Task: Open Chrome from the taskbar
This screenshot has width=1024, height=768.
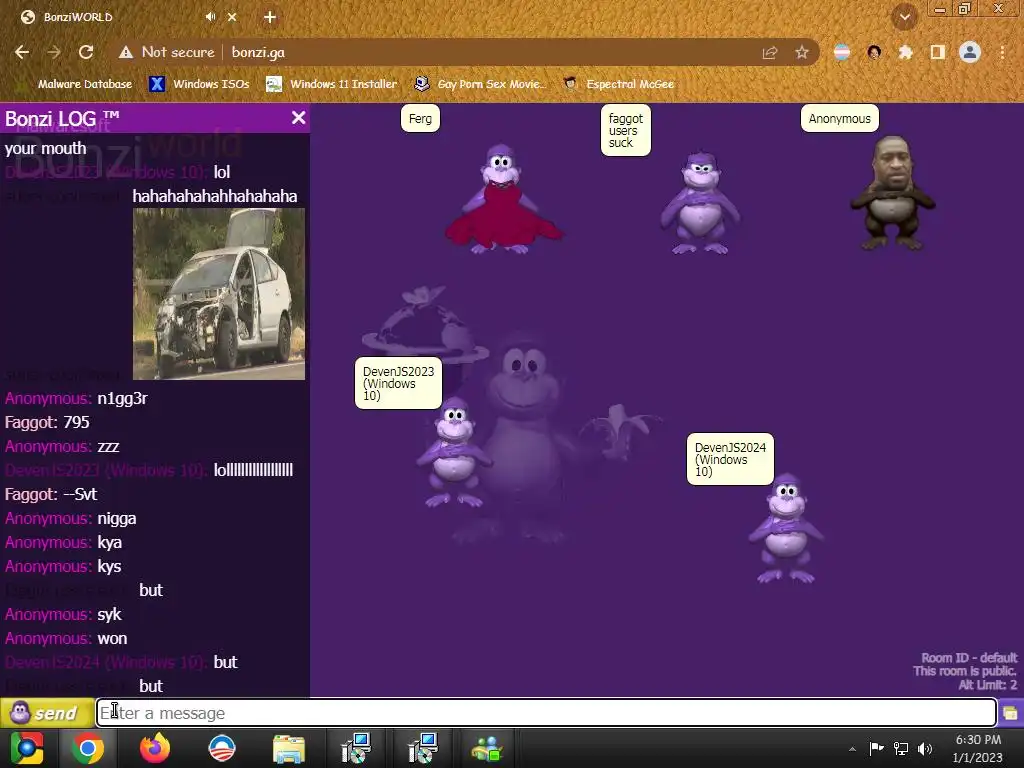Action: (88, 748)
